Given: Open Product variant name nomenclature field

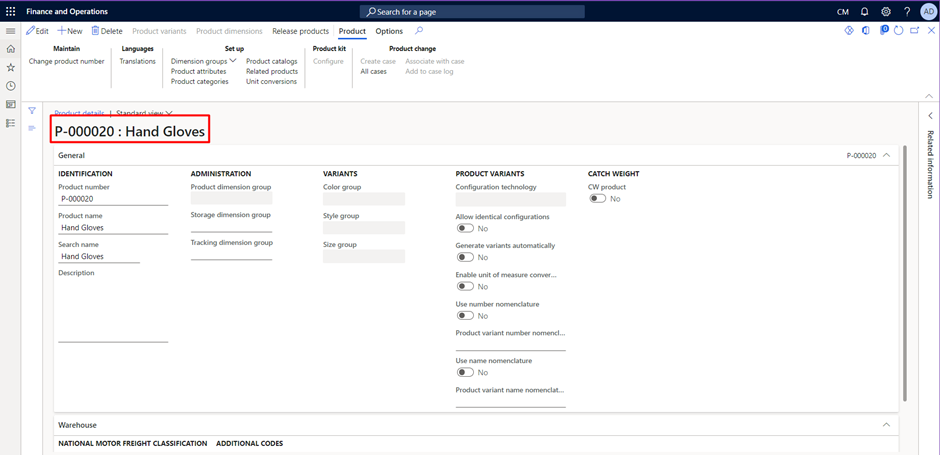Looking at the screenshot, I should tap(510, 402).
